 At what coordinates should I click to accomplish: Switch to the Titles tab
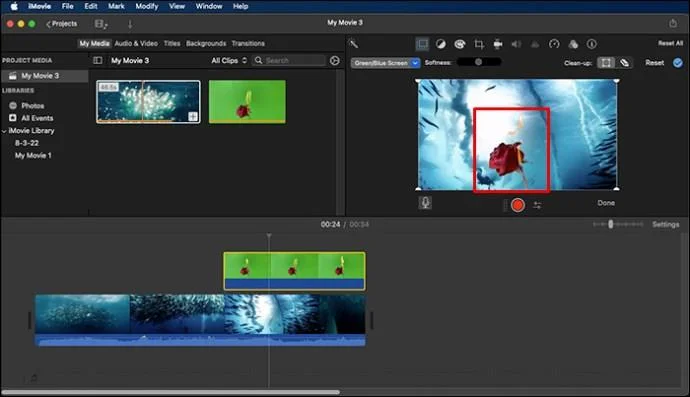pyautogui.click(x=172, y=43)
